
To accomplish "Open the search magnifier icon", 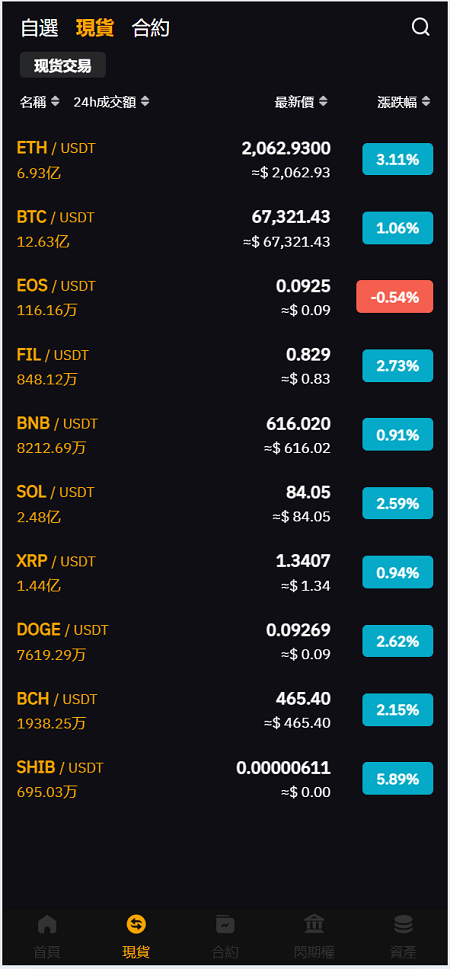I will pos(420,27).
